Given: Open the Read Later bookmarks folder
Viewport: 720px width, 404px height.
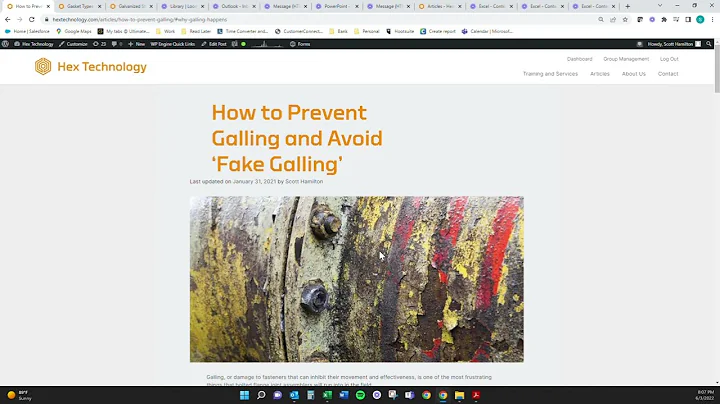Looking at the screenshot, I should (196, 31).
